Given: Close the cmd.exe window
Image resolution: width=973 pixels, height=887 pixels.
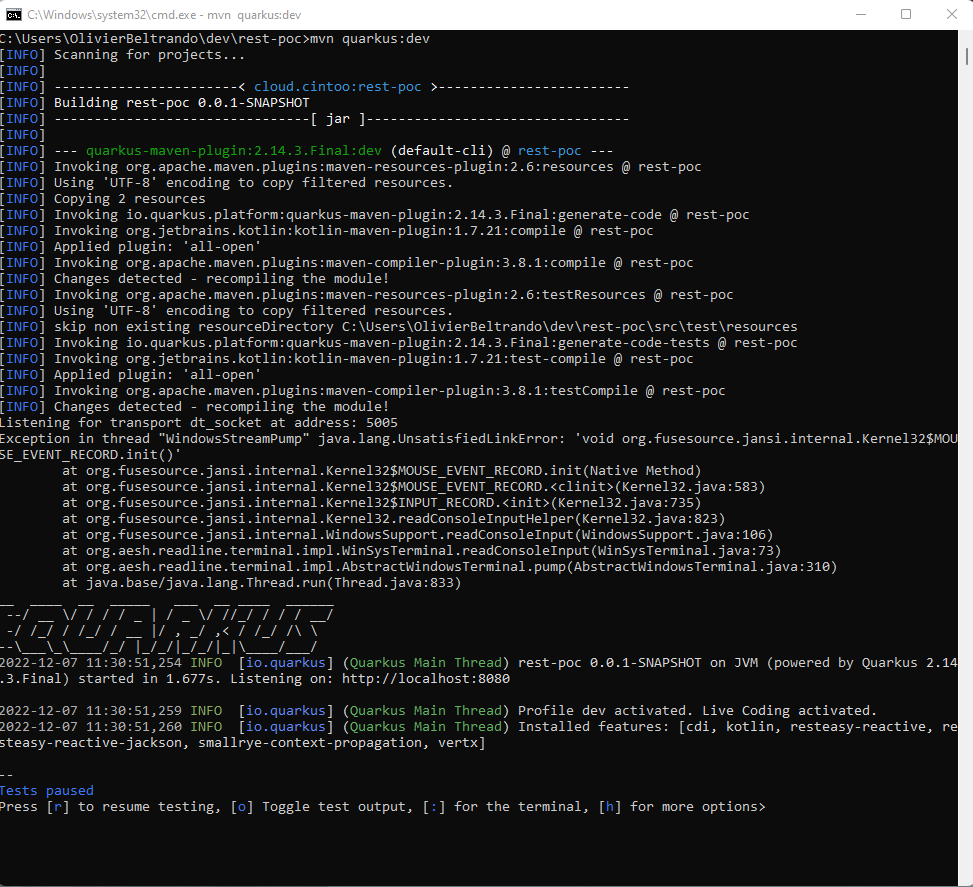Looking at the screenshot, I should [x=951, y=14].
